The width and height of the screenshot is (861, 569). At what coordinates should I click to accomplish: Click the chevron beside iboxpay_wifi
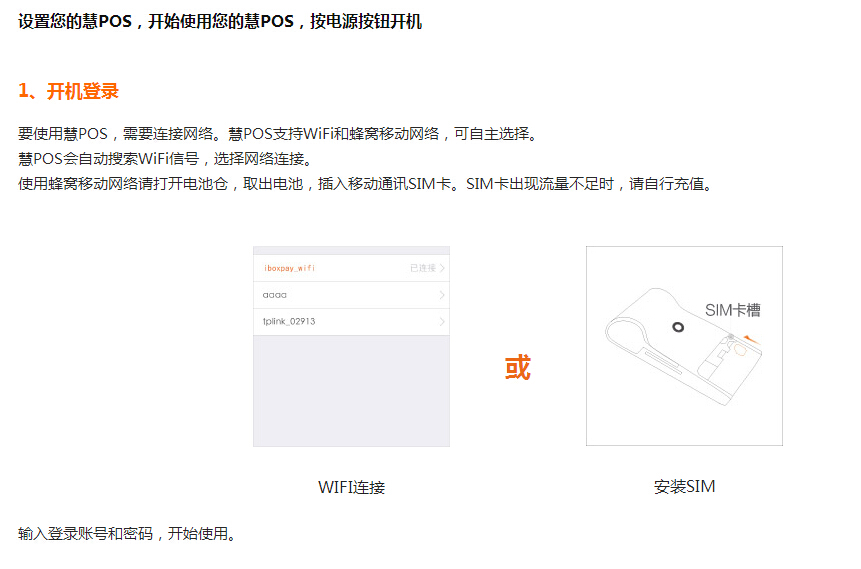tap(442, 268)
